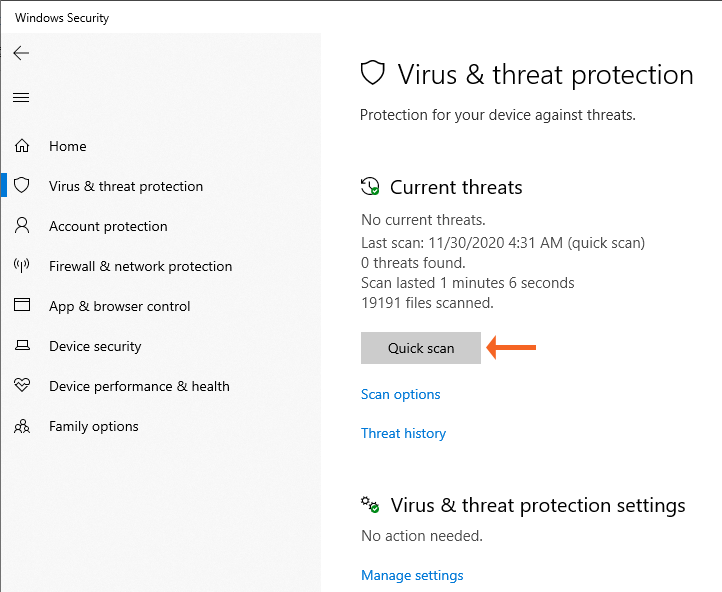This screenshot has height=592, width=722.
Task: Click the Current threats heading icon
Action: click(371, 187)
